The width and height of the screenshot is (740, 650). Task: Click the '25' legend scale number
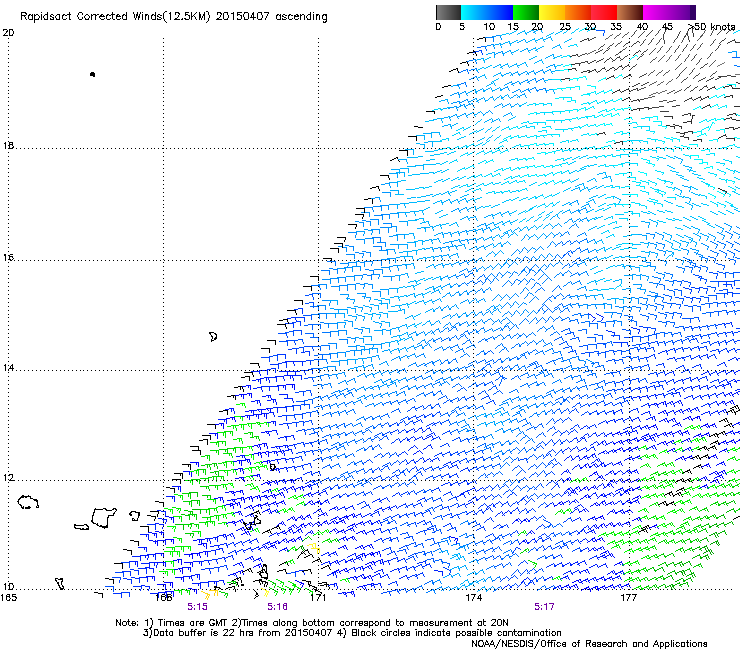[x=565, y=27]
